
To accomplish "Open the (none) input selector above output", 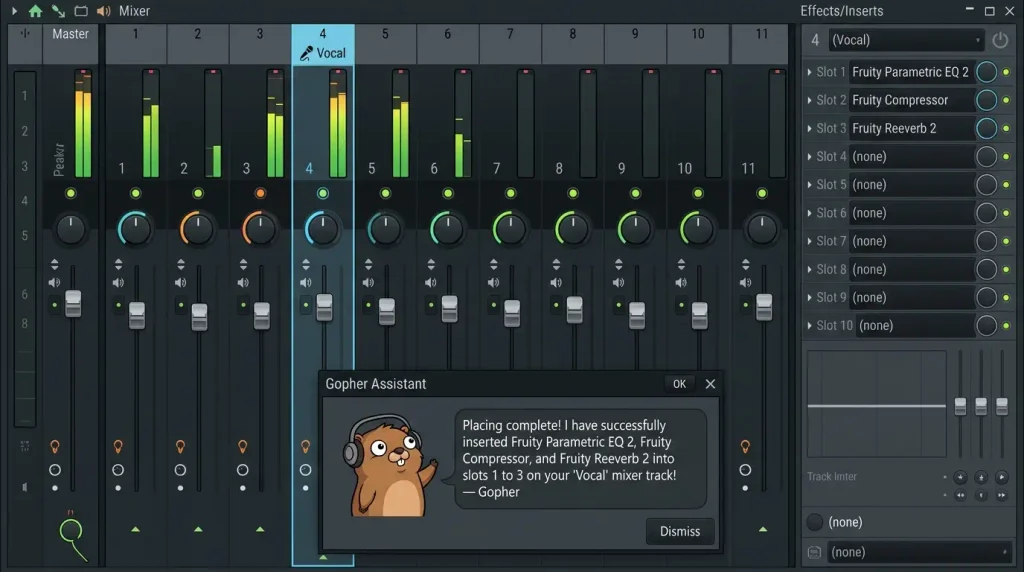I will click(845, 522).
